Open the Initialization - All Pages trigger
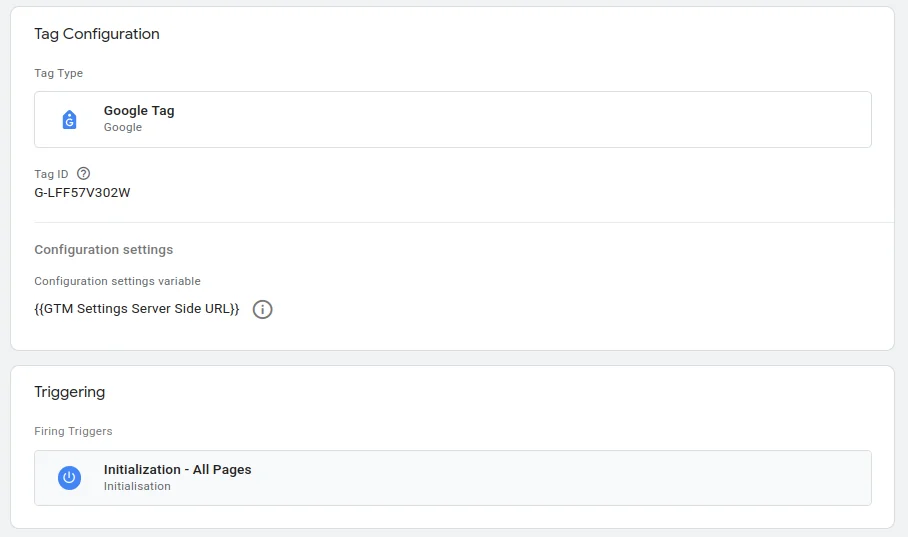 pos(177,470)
